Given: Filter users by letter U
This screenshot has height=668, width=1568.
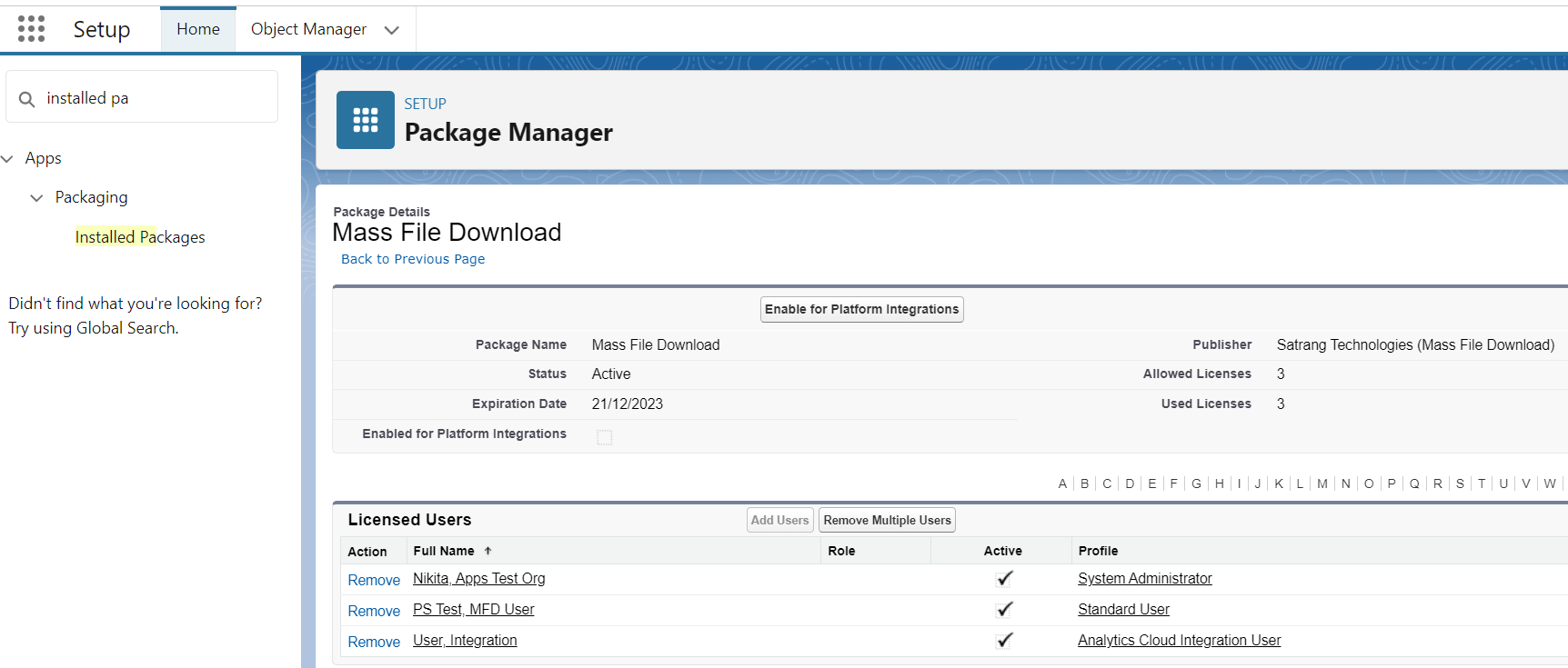Looking at the screenshot, I should pos(1503,484).
